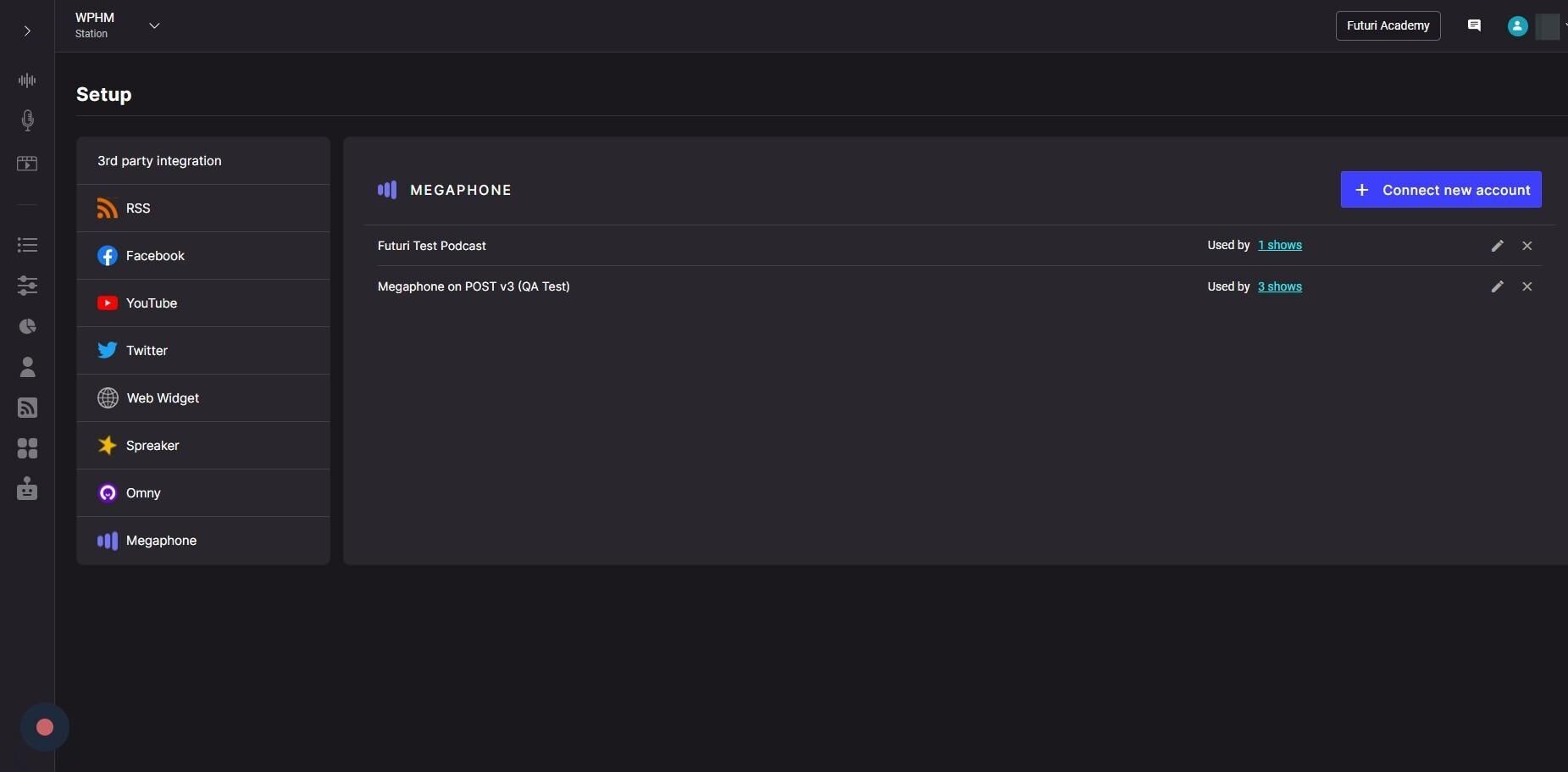Screen dimensions: 1568x772
Task: Click the video clapperboard sidebar icon
Action: [x=27, y=164]
